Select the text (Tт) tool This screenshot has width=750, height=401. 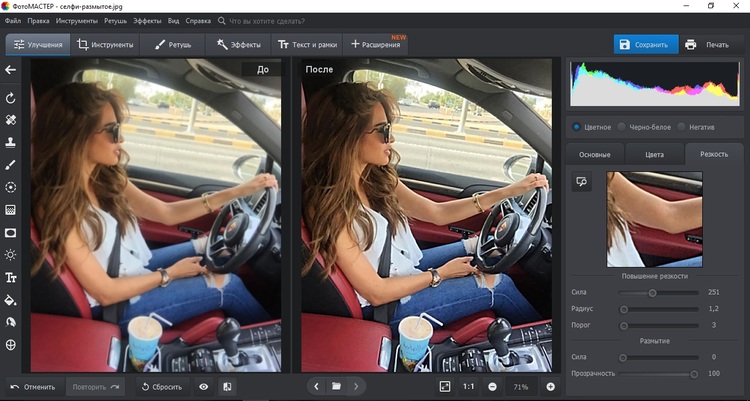click(11, 277)
